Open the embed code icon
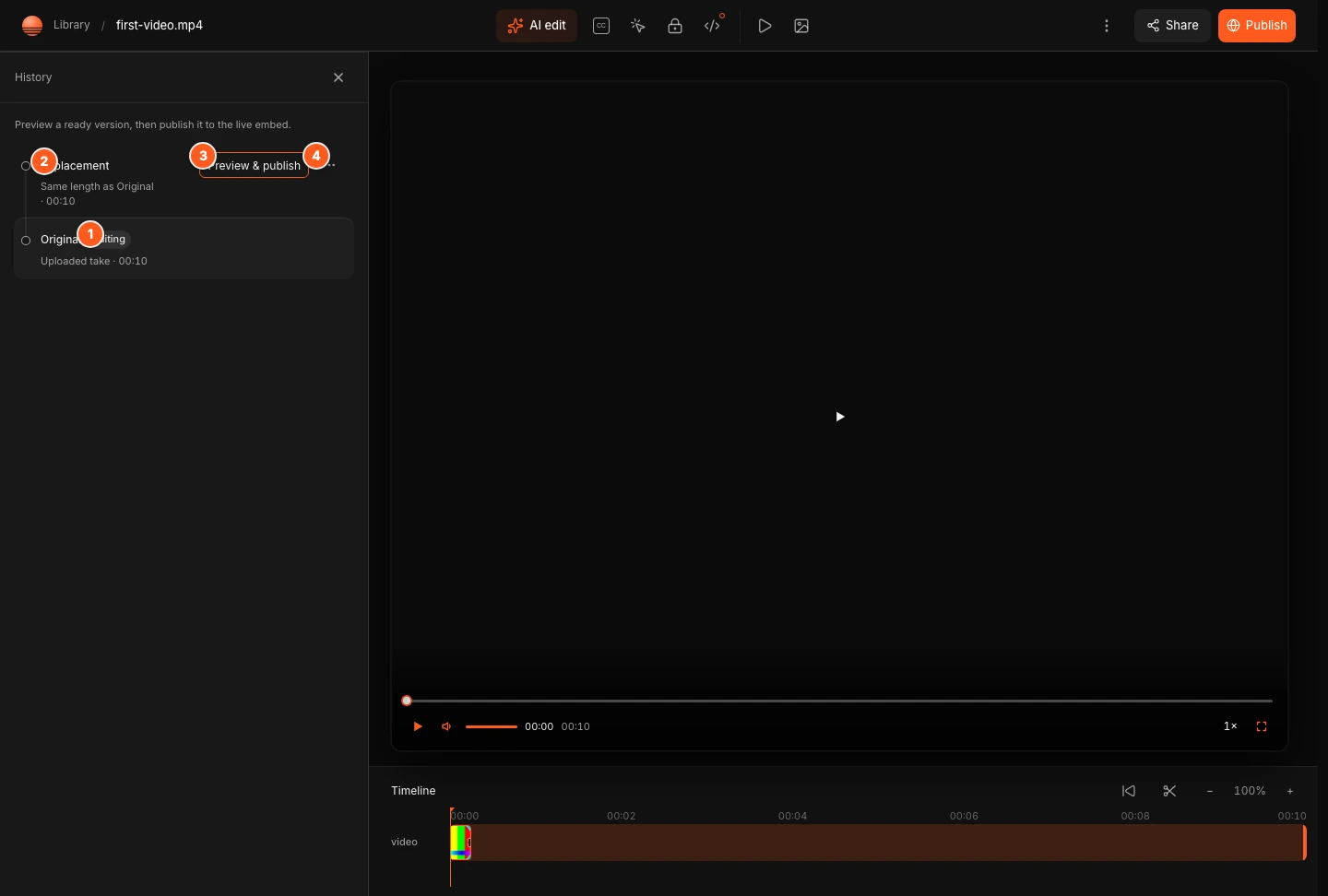The height and width of the screenshot is (896, 1328). click(712, 26)
